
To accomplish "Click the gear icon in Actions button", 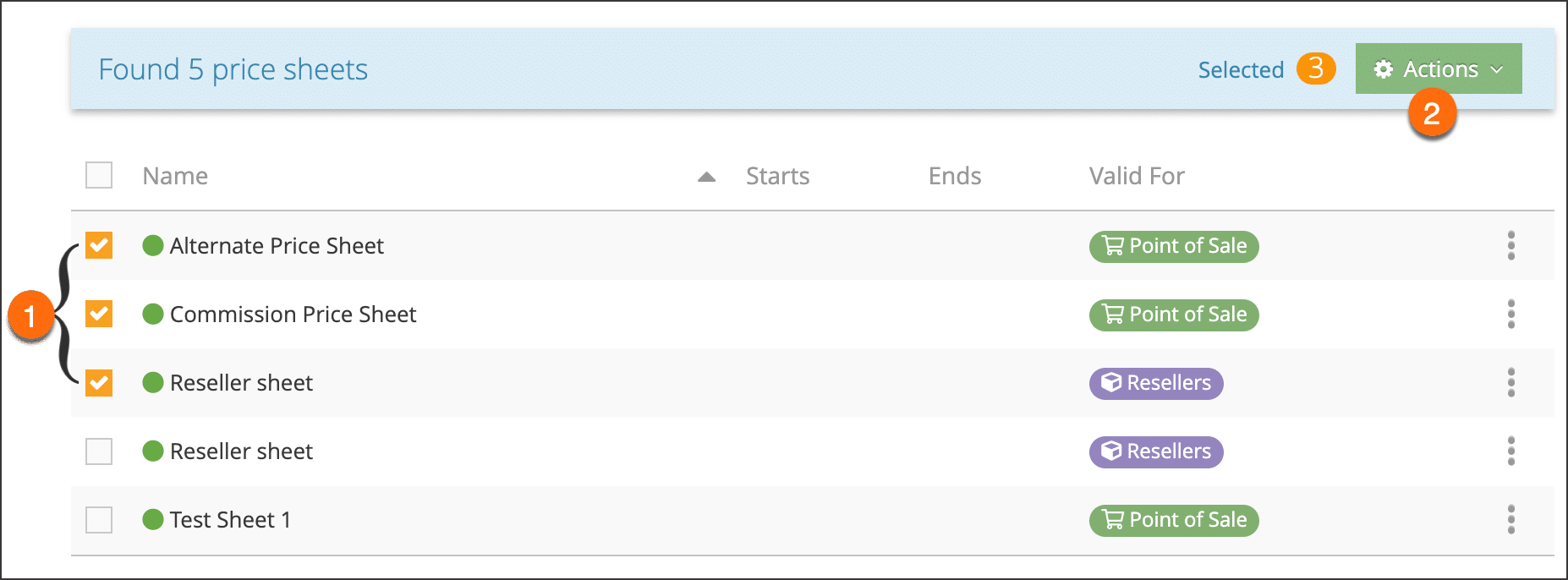I will 1384,69.
